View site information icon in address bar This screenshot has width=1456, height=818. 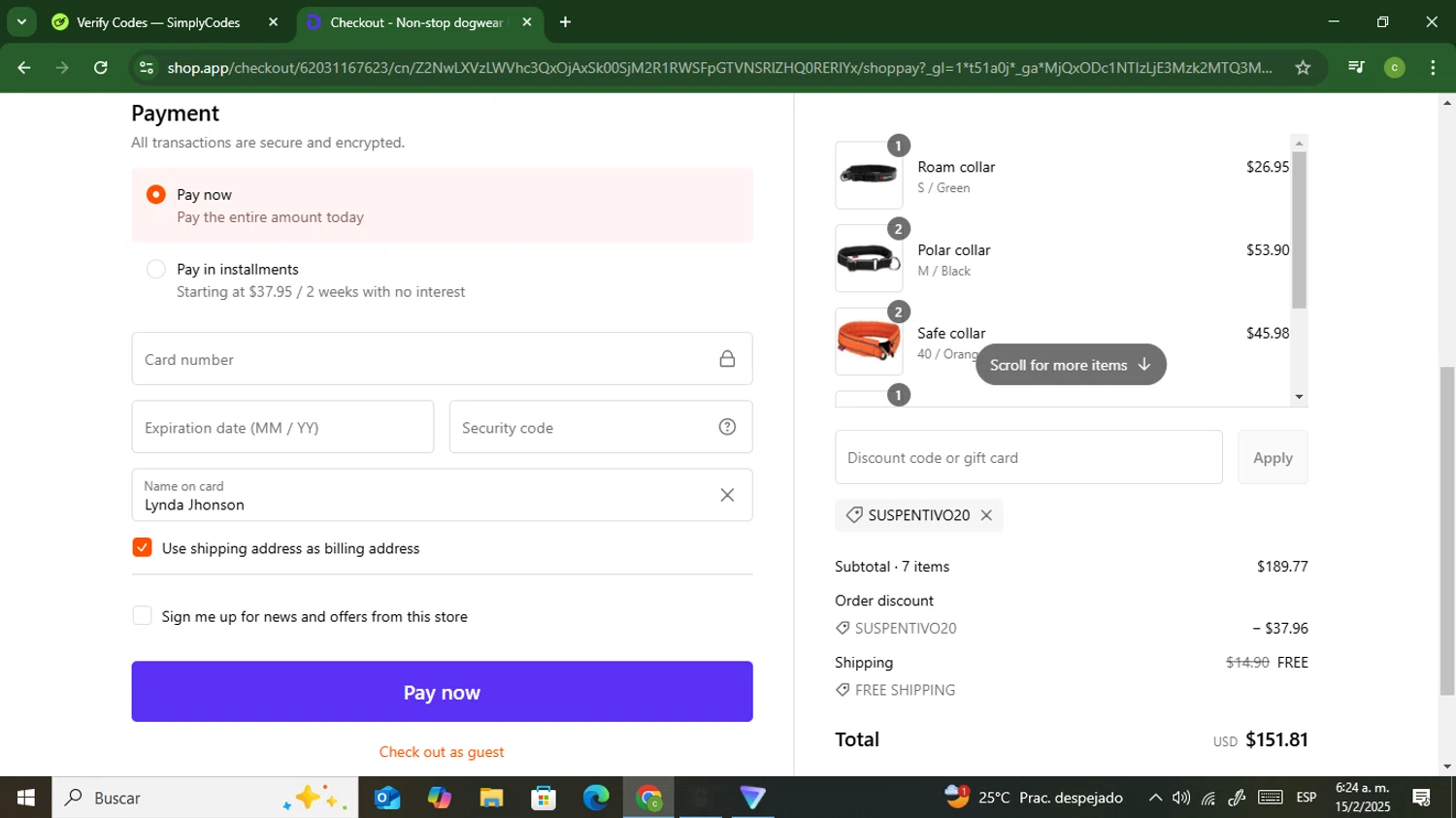[x=147, y=67]
